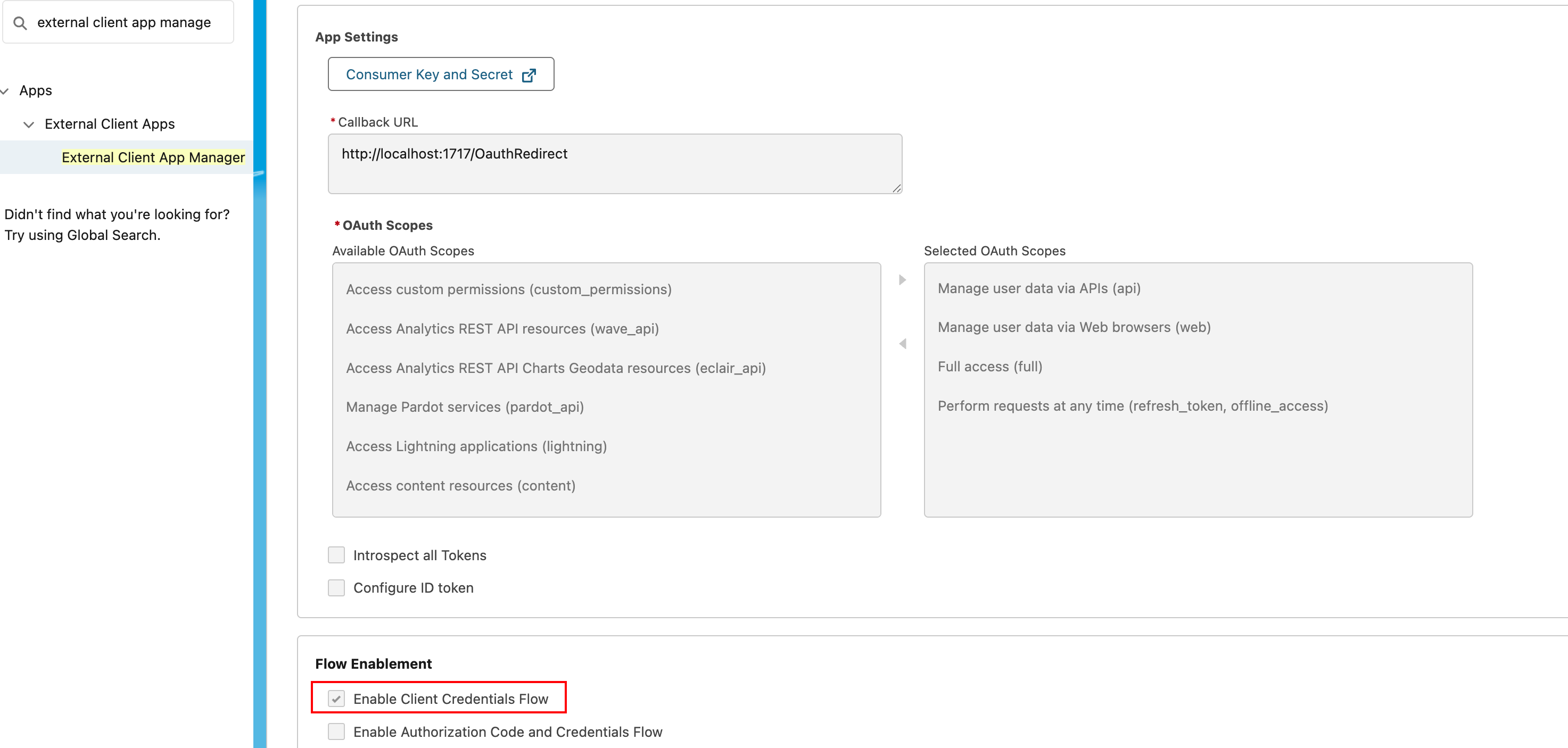Select Manage Pardot services scope option
1568x748 pixels.
click(x=465, y=407)
